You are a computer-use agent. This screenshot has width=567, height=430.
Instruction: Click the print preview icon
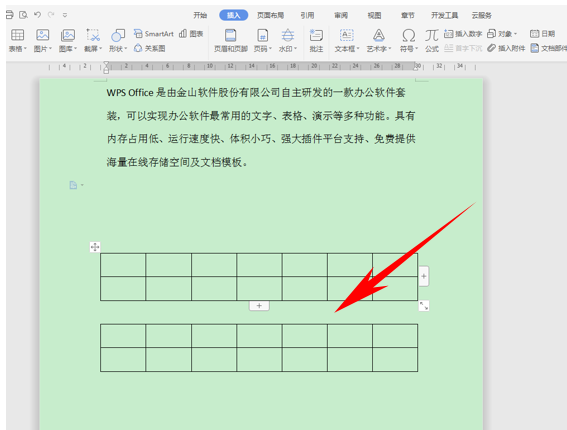24,15
